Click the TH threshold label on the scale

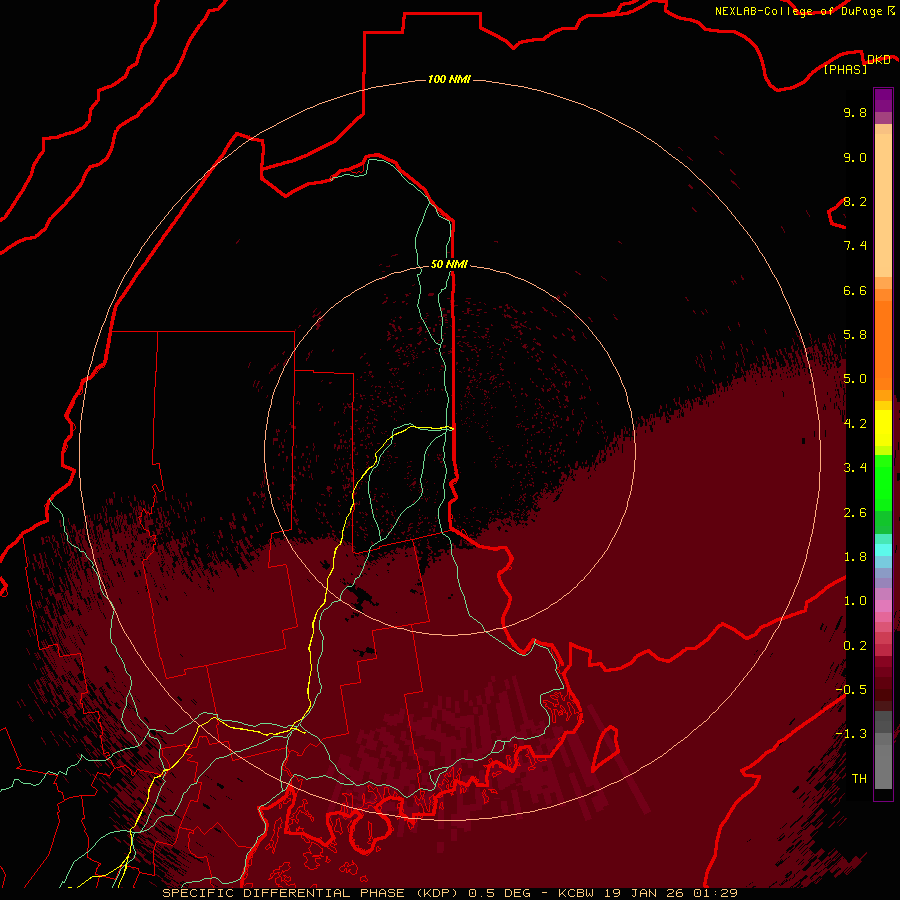[x=859, y=779]
